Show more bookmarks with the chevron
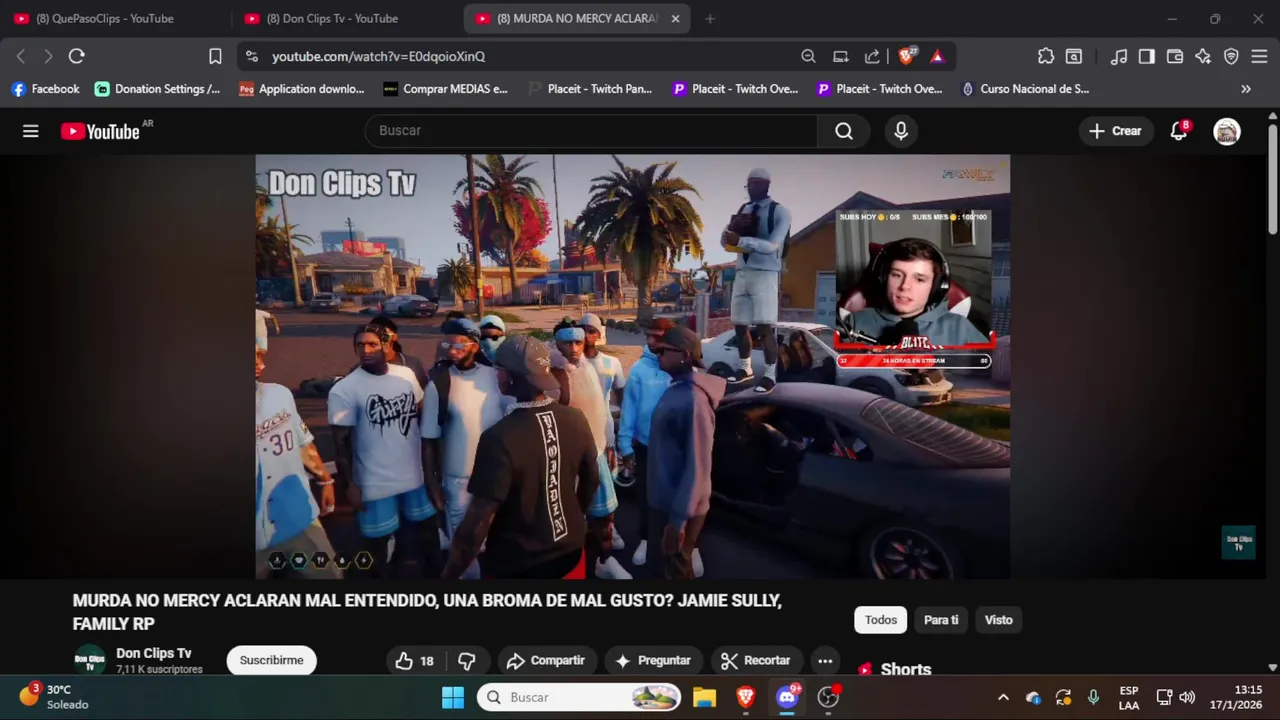 pyautogui.click(x=1246, y=89)
